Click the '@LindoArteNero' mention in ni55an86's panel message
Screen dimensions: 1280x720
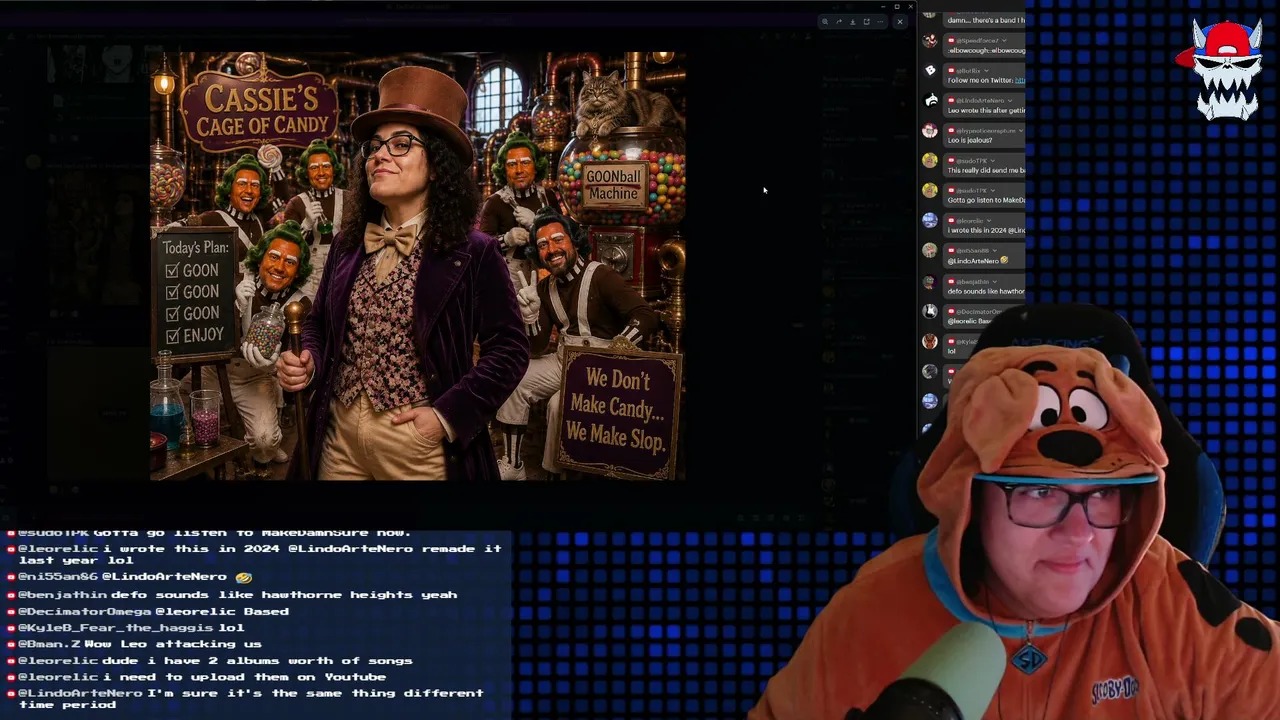[x=973, y=261]
